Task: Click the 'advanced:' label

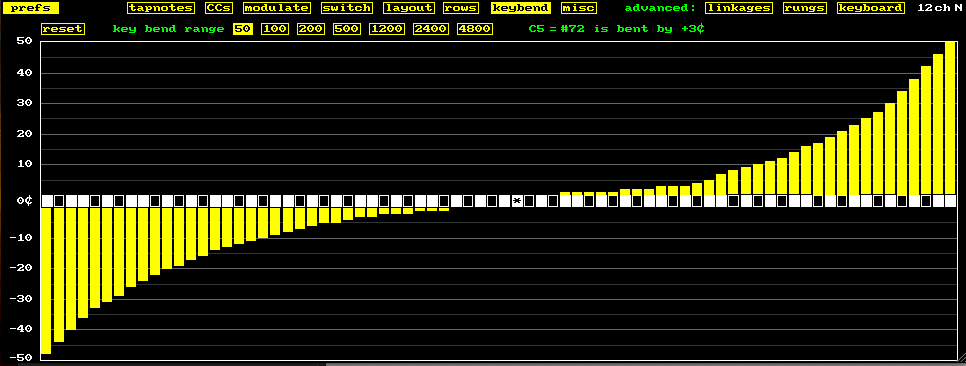Action: [x=660, y=8]
